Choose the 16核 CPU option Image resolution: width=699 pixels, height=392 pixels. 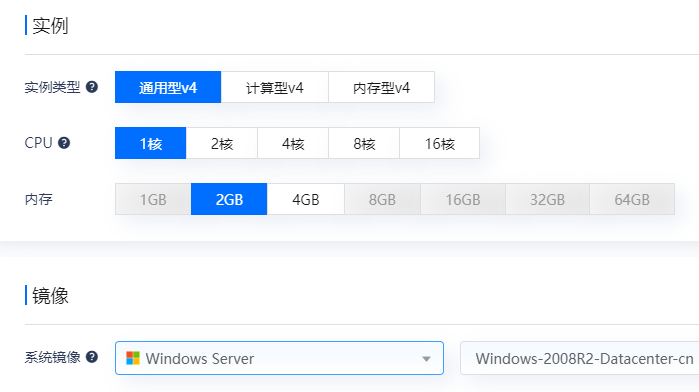440,143
